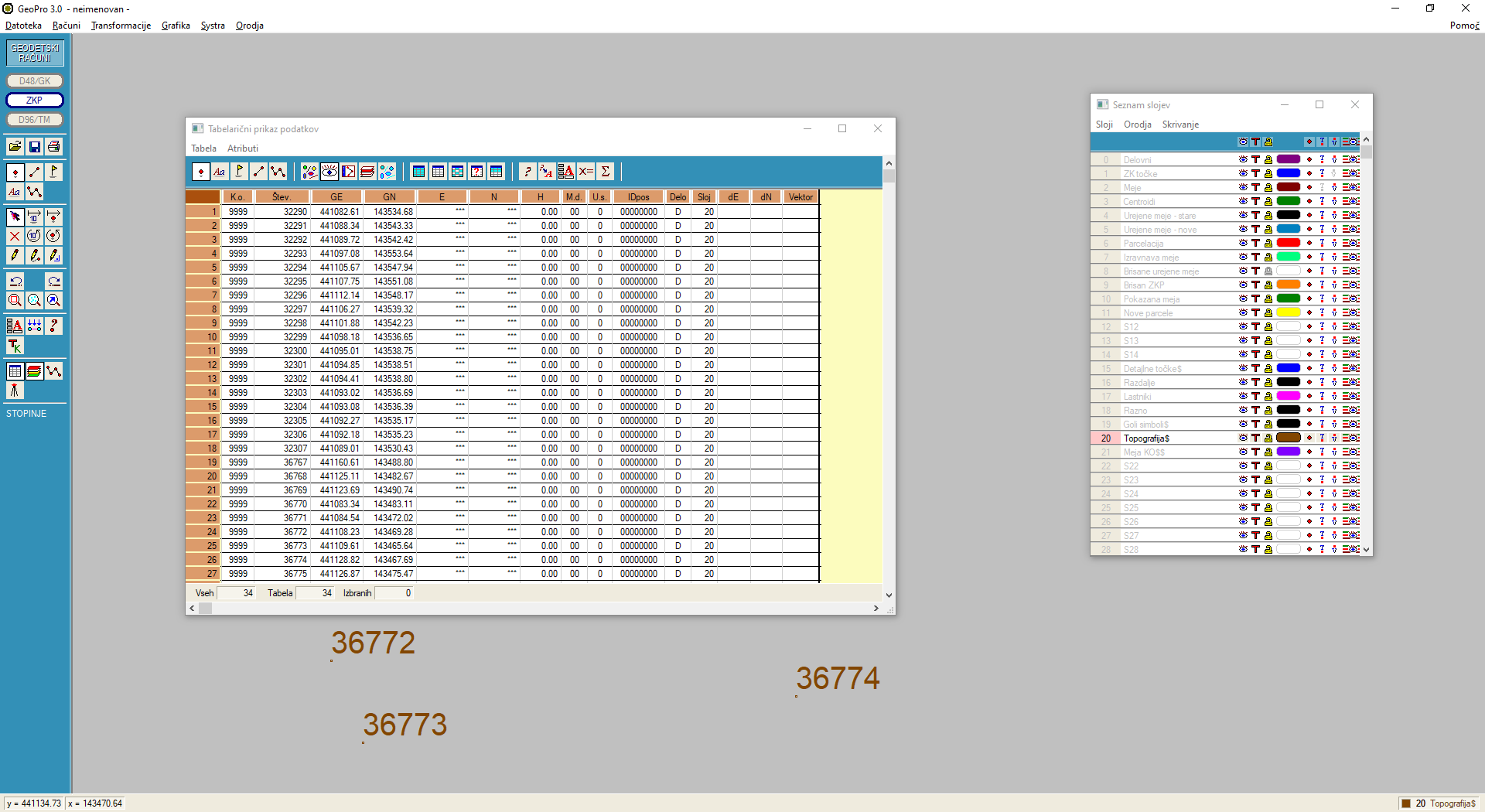Open the Atributi menu in table window
Screen dimensions: 1485x812
click(243, 148)
